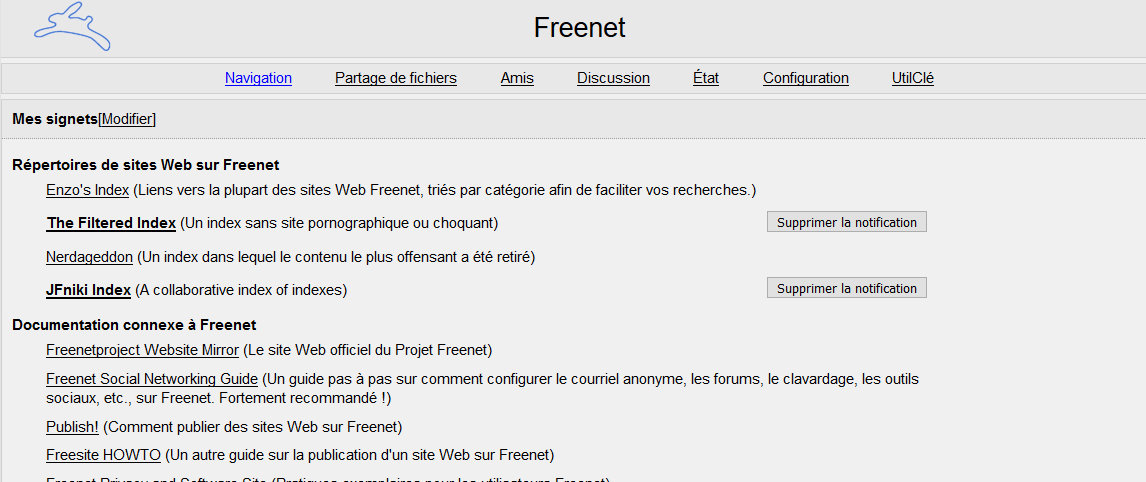
Task: Click the Freenet rabbit logo
Action: click(72, 27)
